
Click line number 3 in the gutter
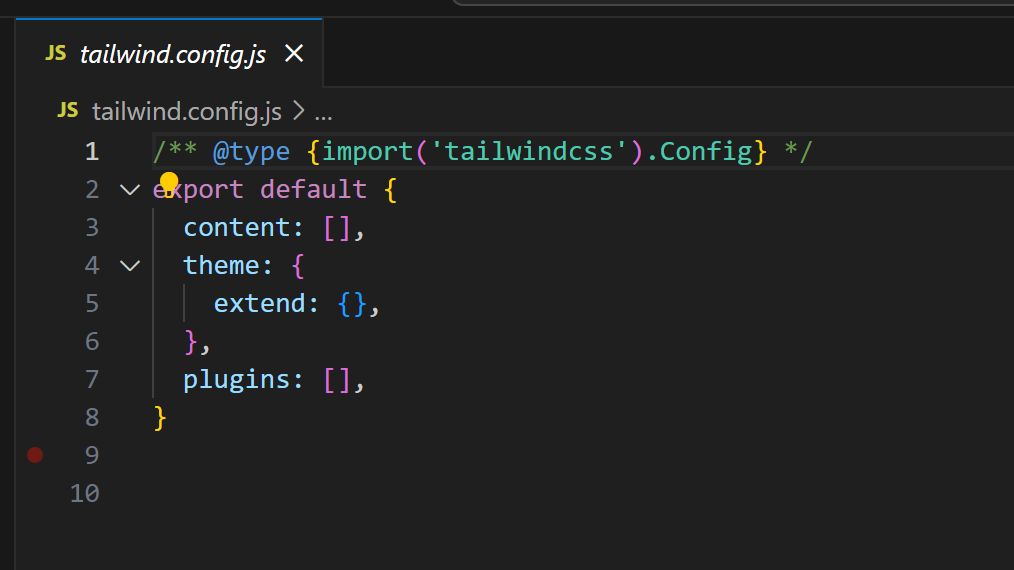point(92,228)
